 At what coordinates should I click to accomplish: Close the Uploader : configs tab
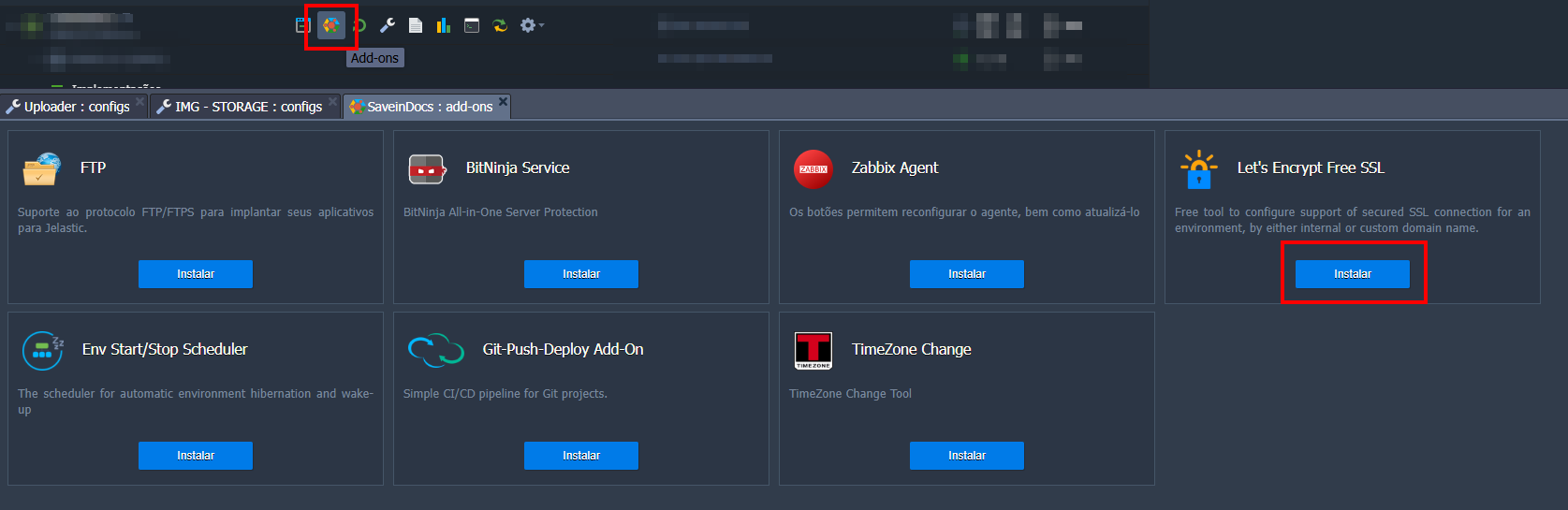pyautogui.click(x=139, y=101)
